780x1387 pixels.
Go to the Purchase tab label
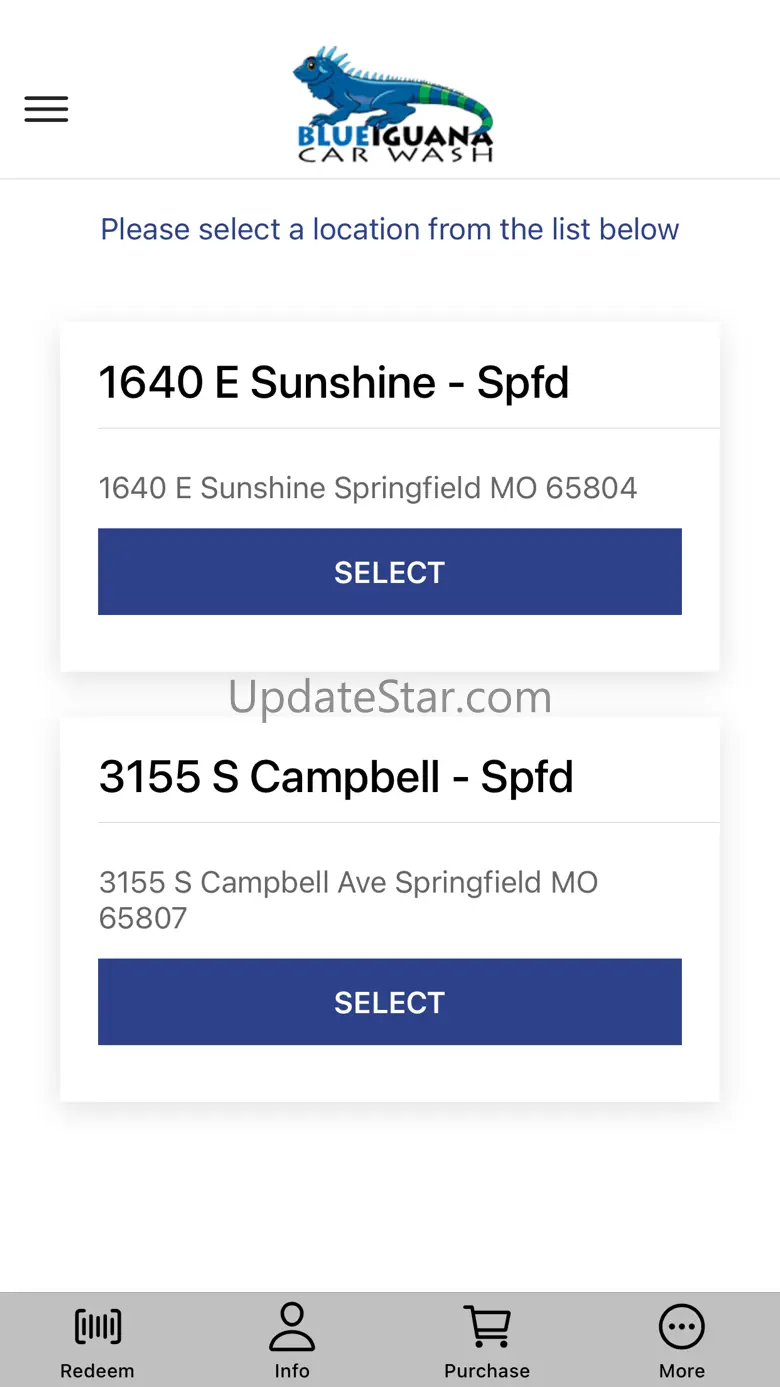point(487,1371)
